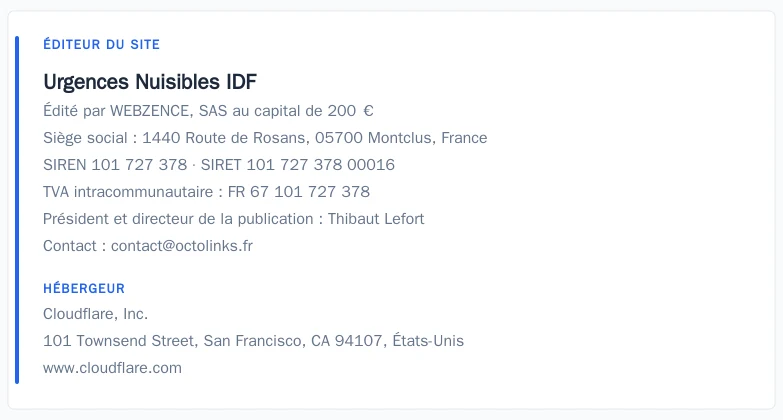Click the Siège social address line
Screen dimensions: 783x420
tap(265, 138)
